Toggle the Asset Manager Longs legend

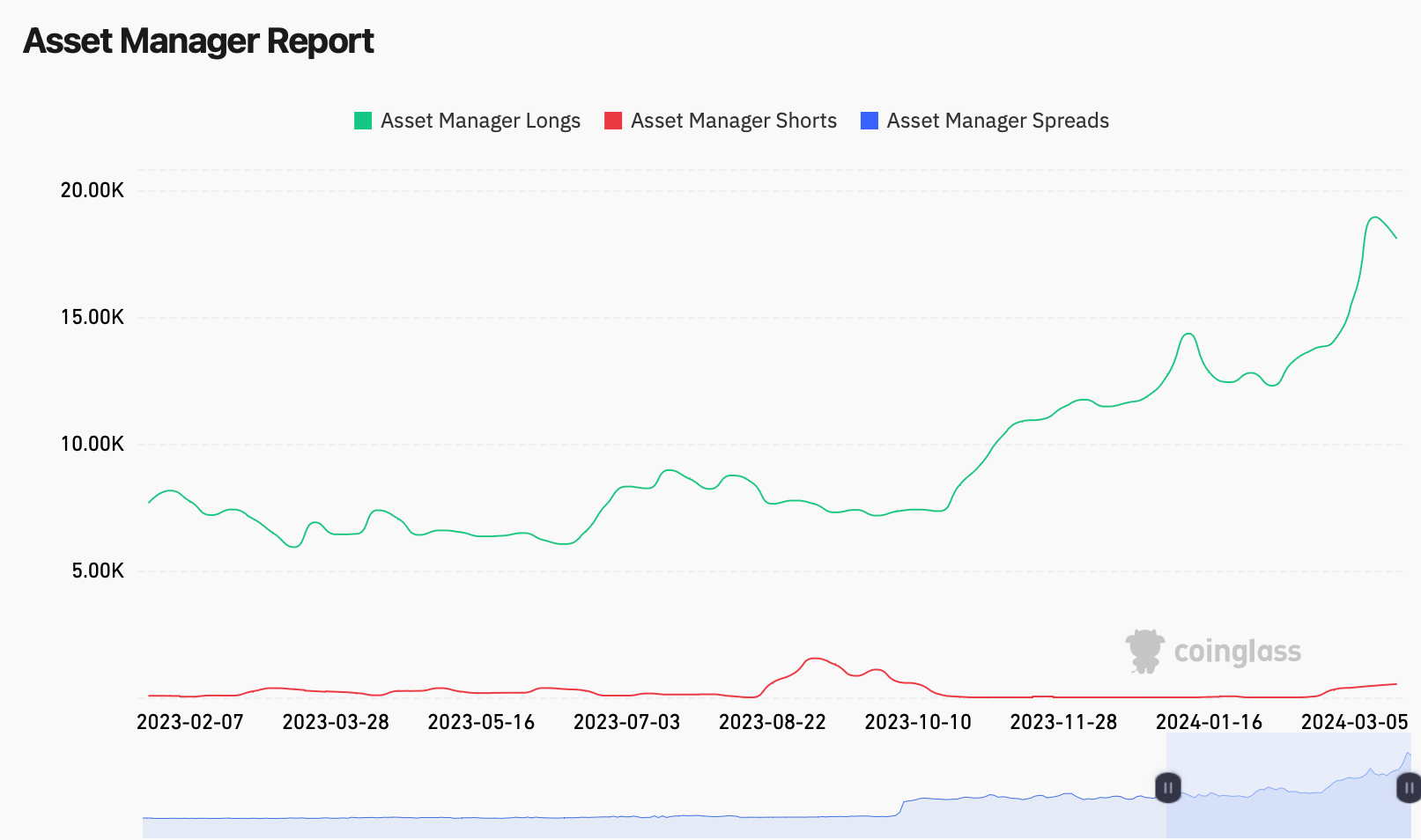point(467,121)
